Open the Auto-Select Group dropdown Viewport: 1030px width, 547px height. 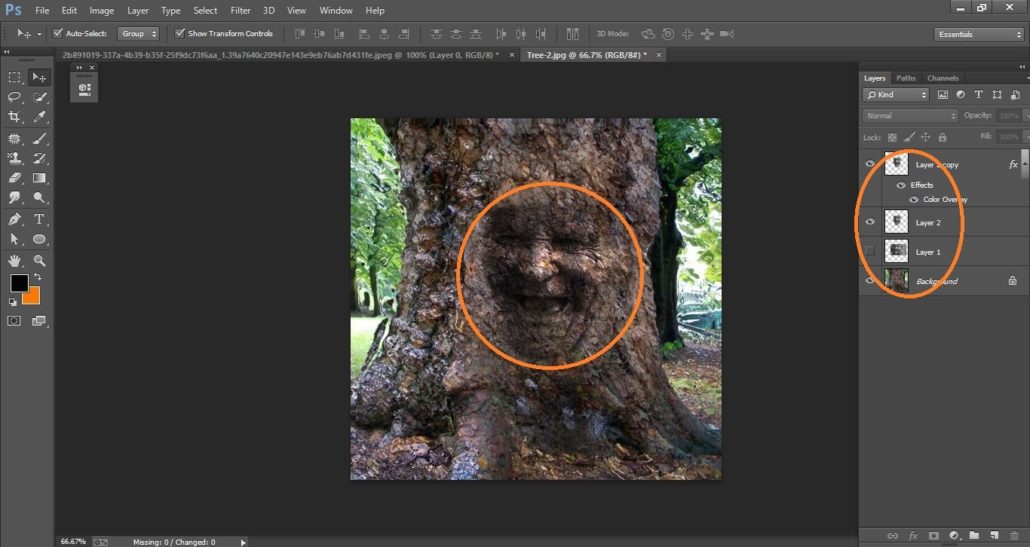click(138, 33)
